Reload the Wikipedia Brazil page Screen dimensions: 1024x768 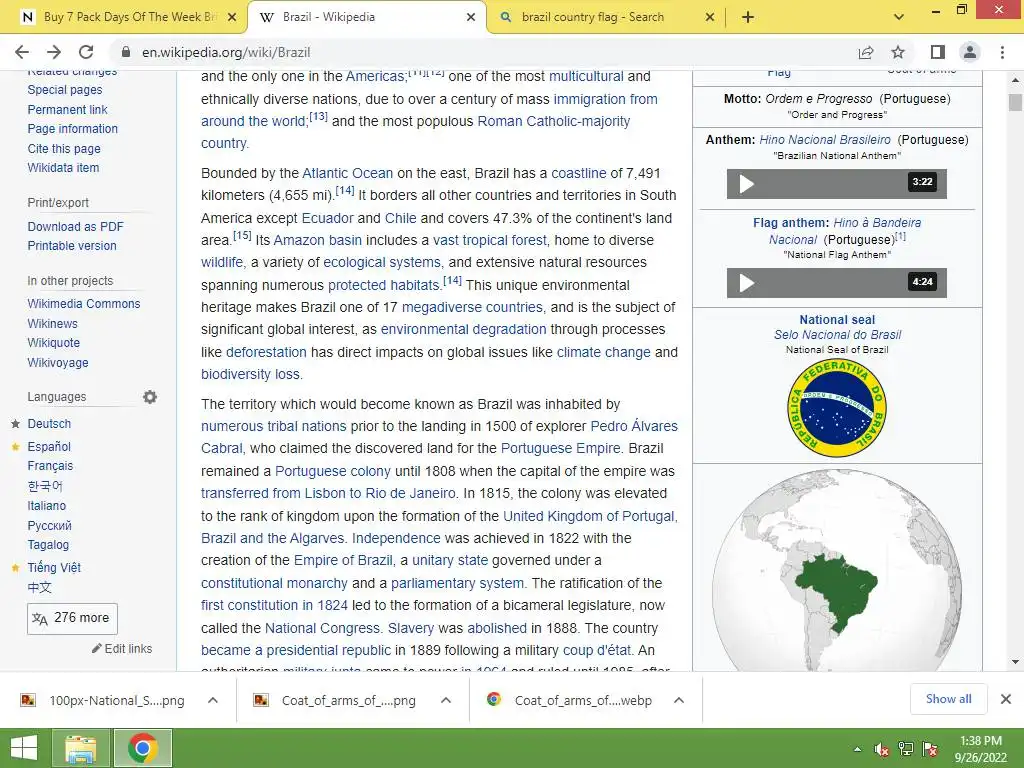coord(86,52)
